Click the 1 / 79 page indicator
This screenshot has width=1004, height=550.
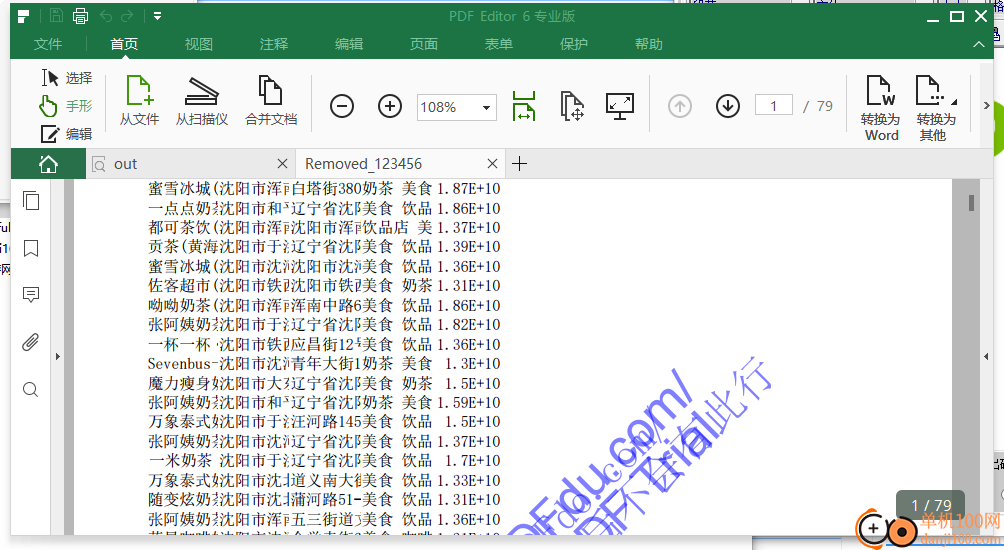click(931, 506)
